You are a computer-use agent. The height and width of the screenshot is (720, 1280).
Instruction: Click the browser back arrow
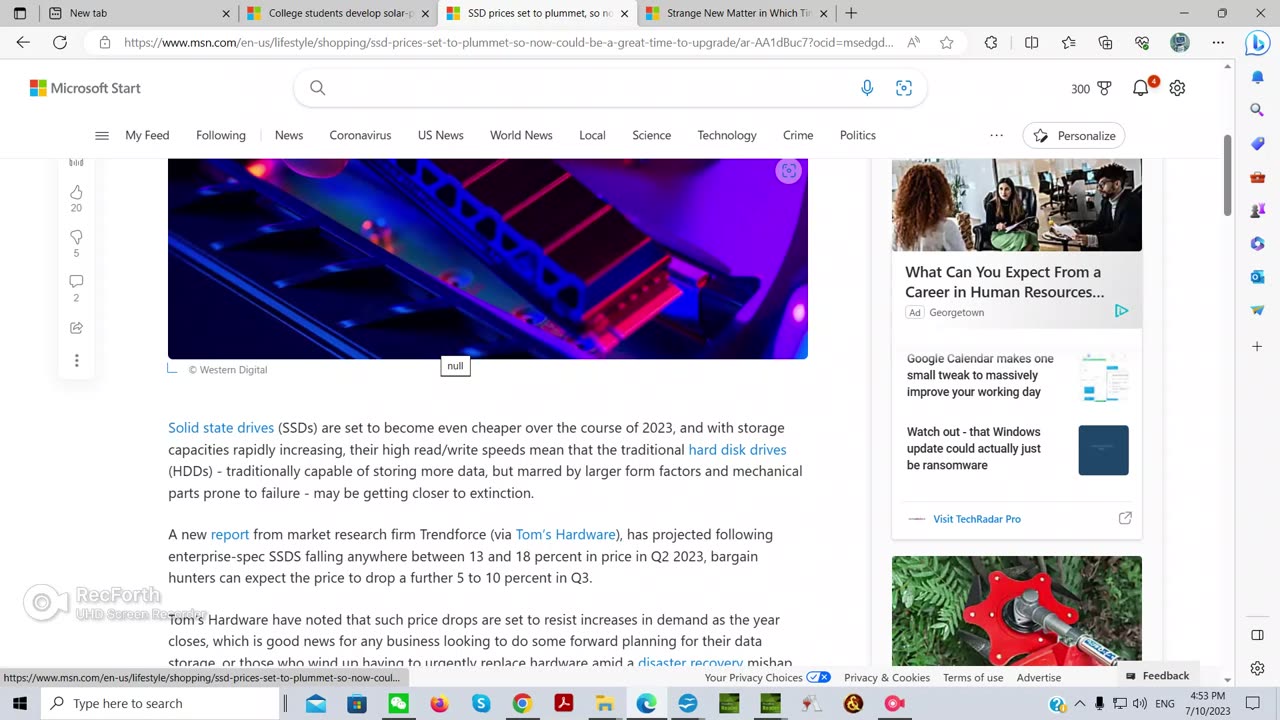tap(23, 43)
